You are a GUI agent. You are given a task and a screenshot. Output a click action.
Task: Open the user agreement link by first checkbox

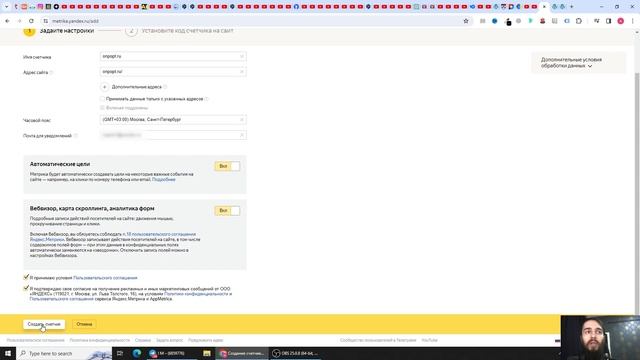coord(105,278)
